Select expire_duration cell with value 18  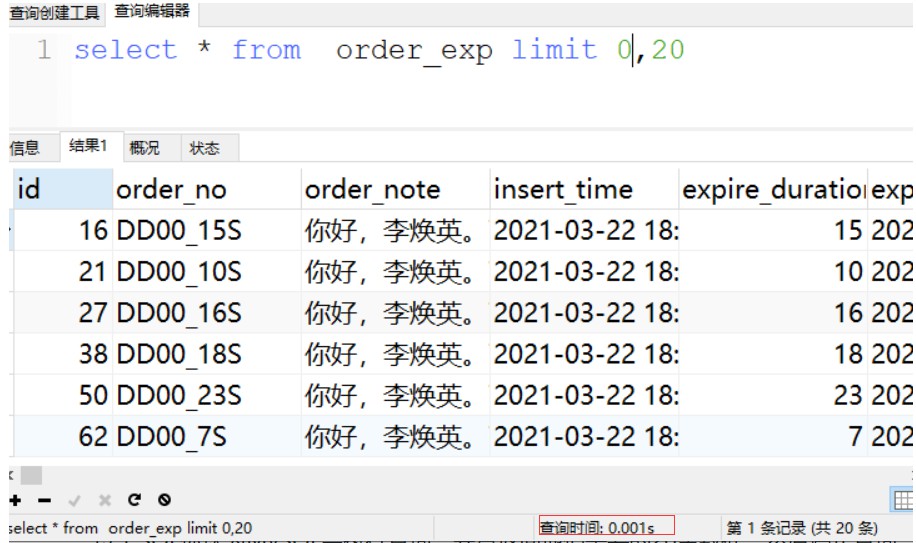click(x=773, y=354)
